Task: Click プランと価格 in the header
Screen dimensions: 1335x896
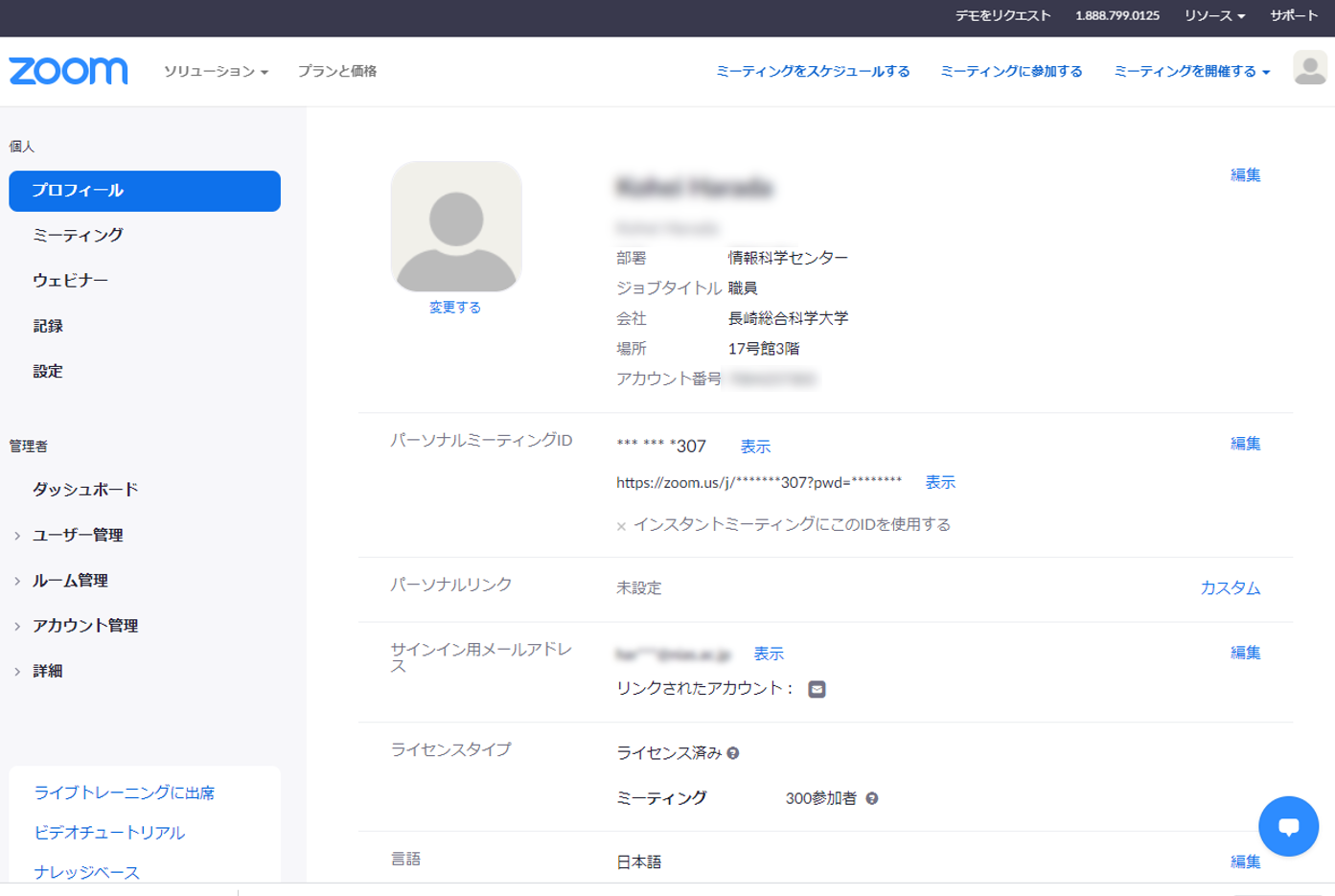Action: pos(337,71)
